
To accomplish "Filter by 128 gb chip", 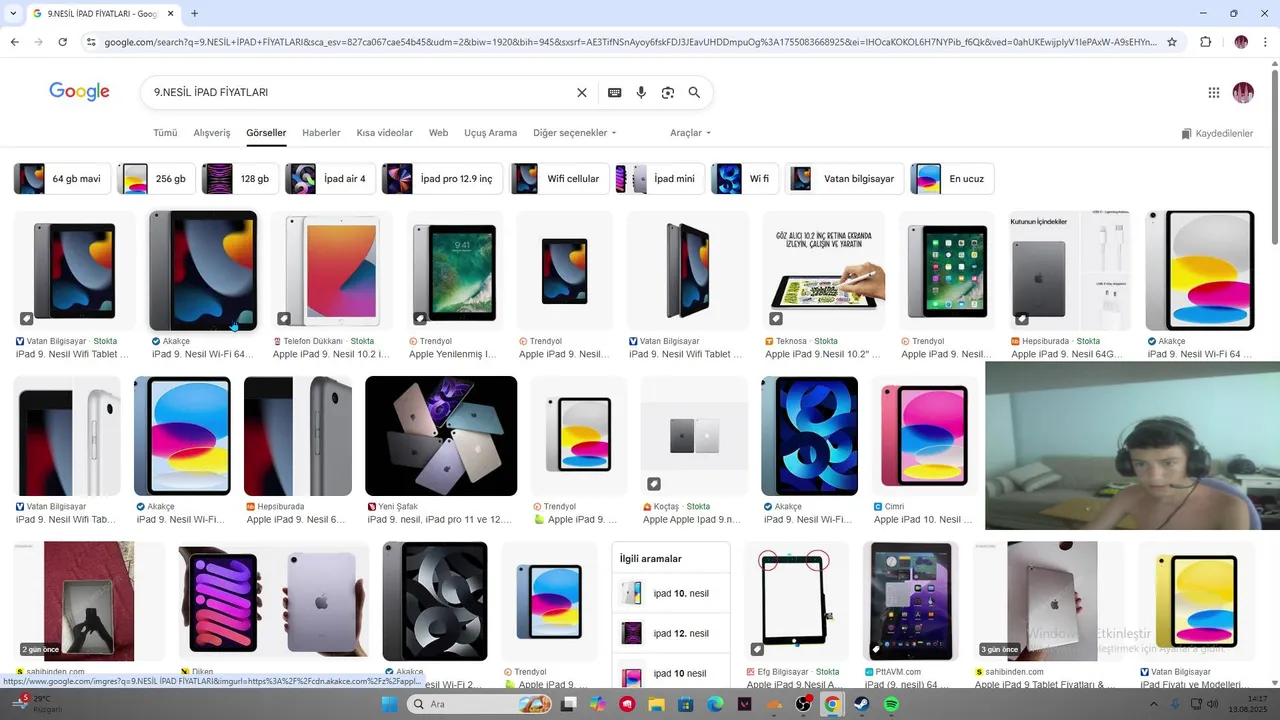I will pyautogui.click(x=240, y=179).
